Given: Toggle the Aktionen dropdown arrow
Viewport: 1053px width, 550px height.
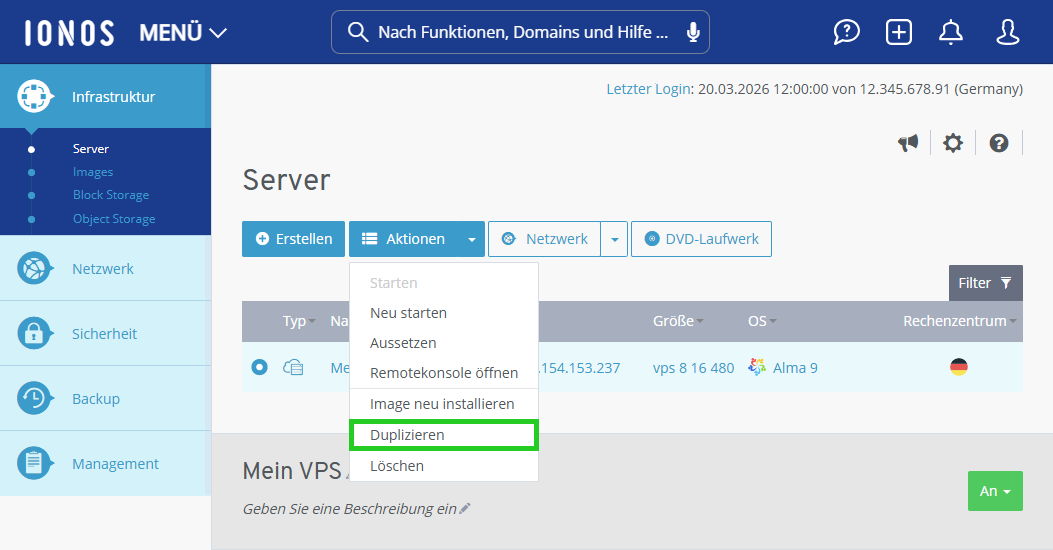Looking at the screenshot, I should point(471,239).
